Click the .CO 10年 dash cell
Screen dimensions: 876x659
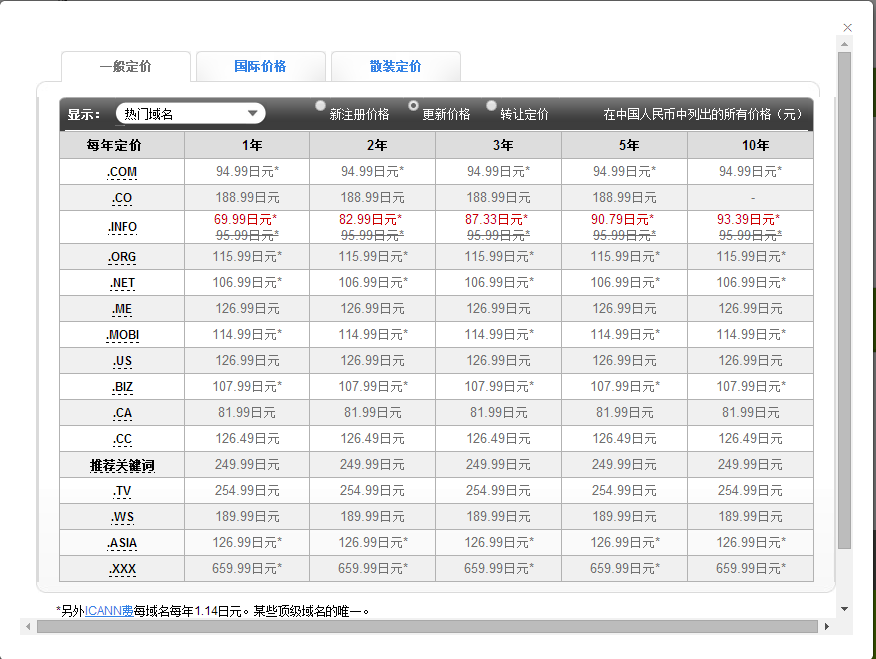tap(750, 198)
